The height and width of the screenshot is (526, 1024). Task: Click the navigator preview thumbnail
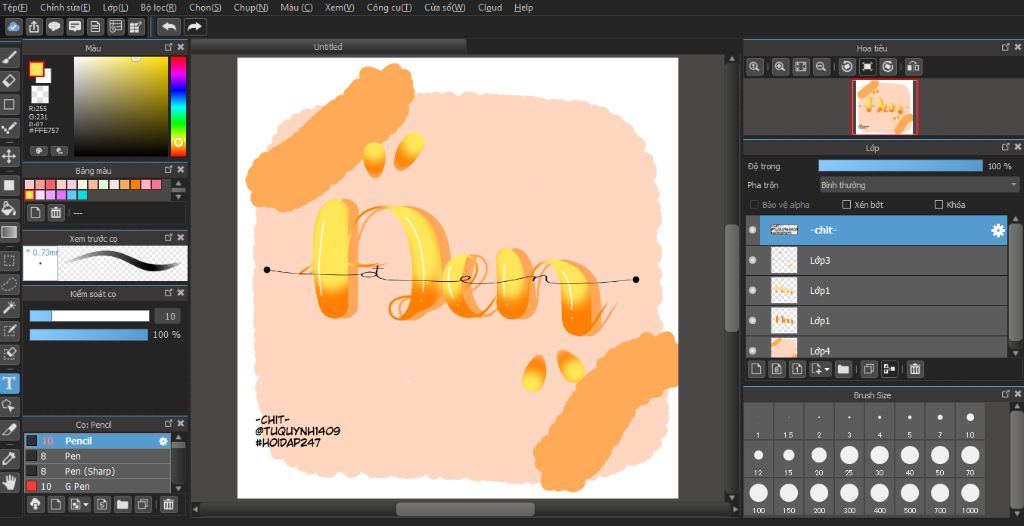coord(885,108)
